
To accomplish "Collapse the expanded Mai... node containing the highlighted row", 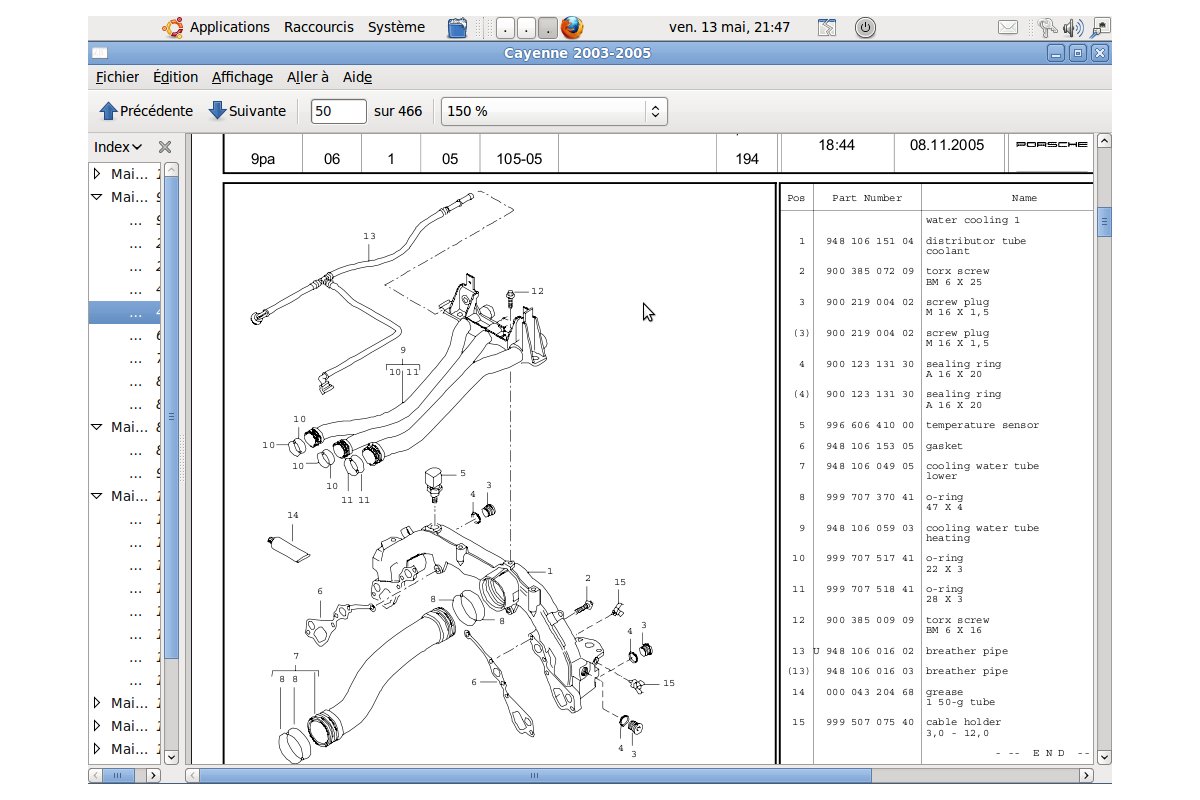I will pyautogui.click(x=97, y=197).
